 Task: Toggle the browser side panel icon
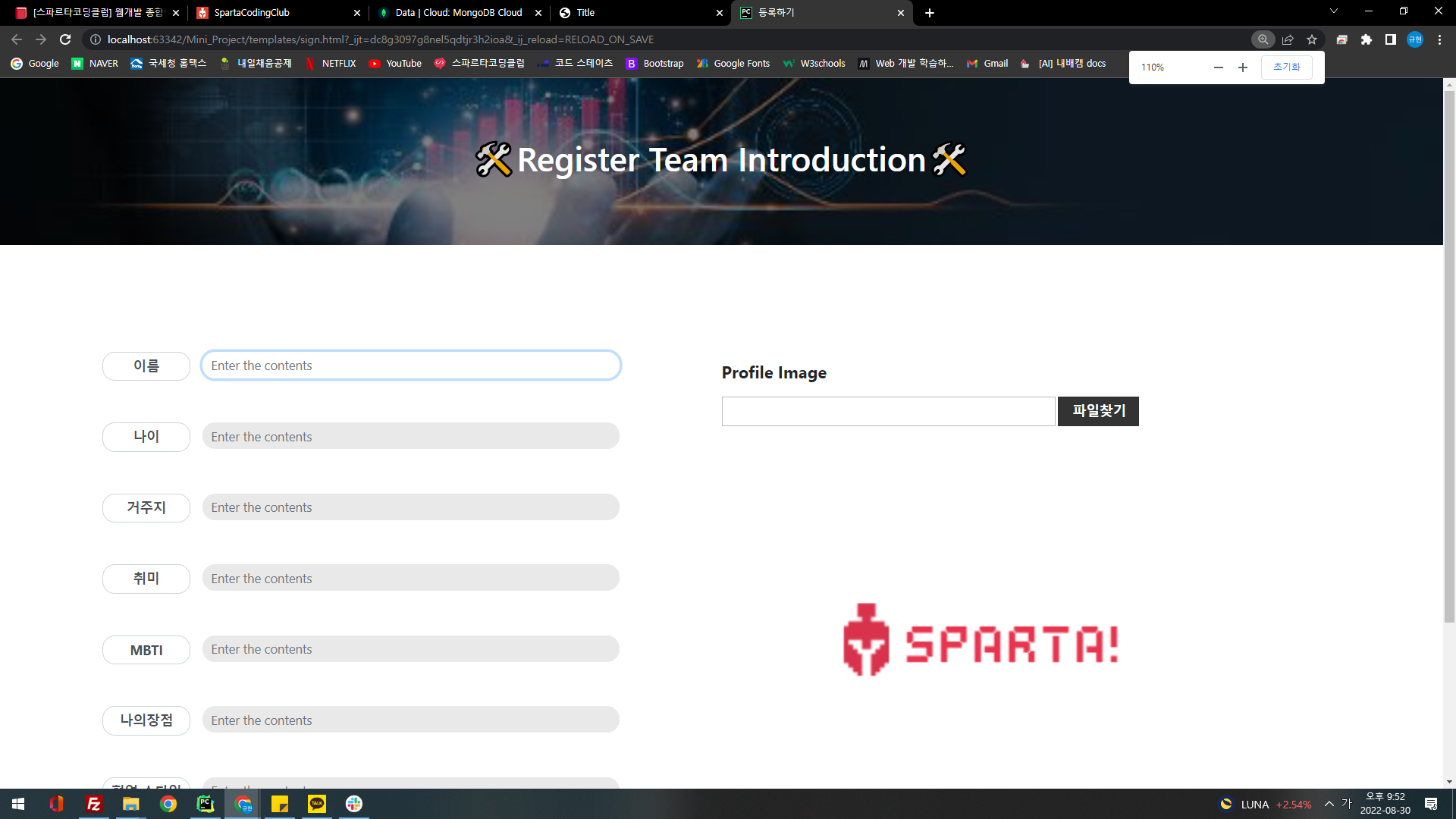[x=1391, y=39]
